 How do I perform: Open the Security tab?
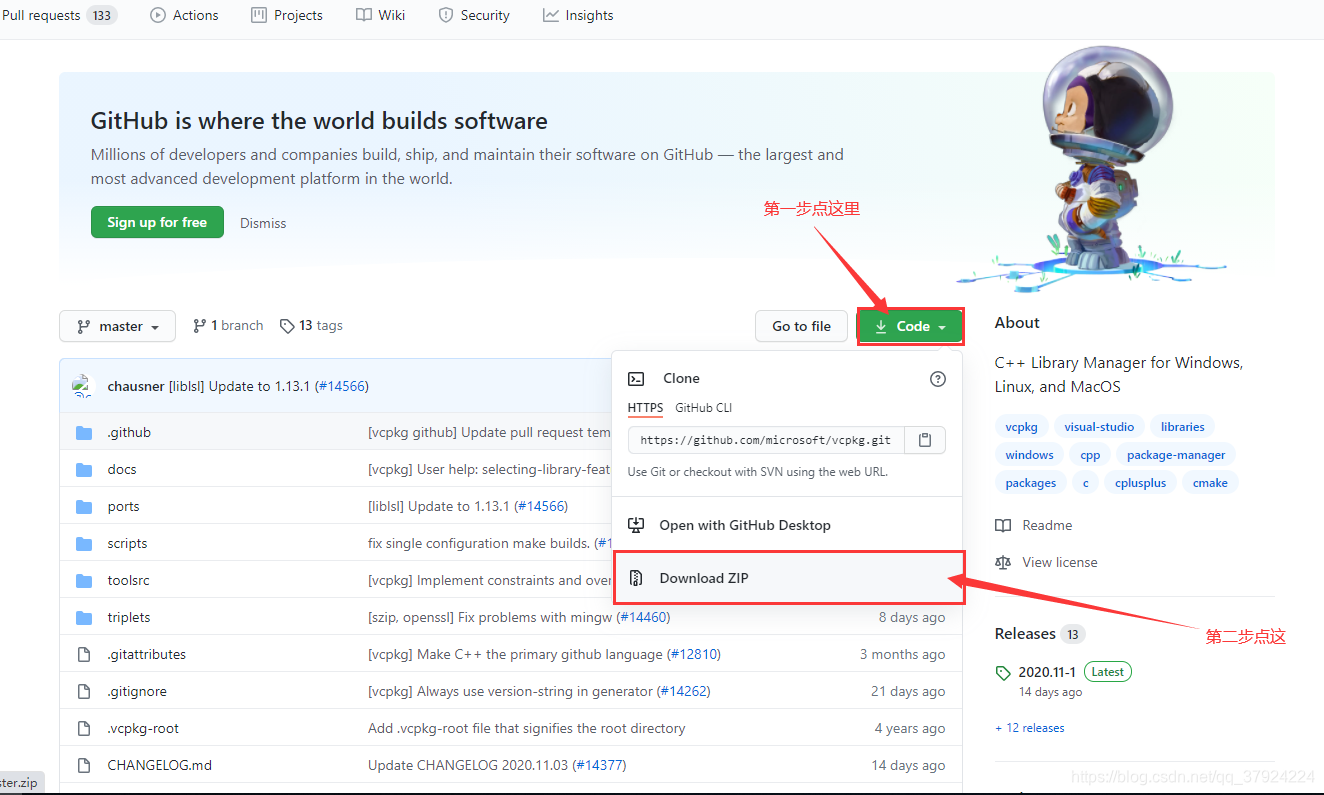474,15
